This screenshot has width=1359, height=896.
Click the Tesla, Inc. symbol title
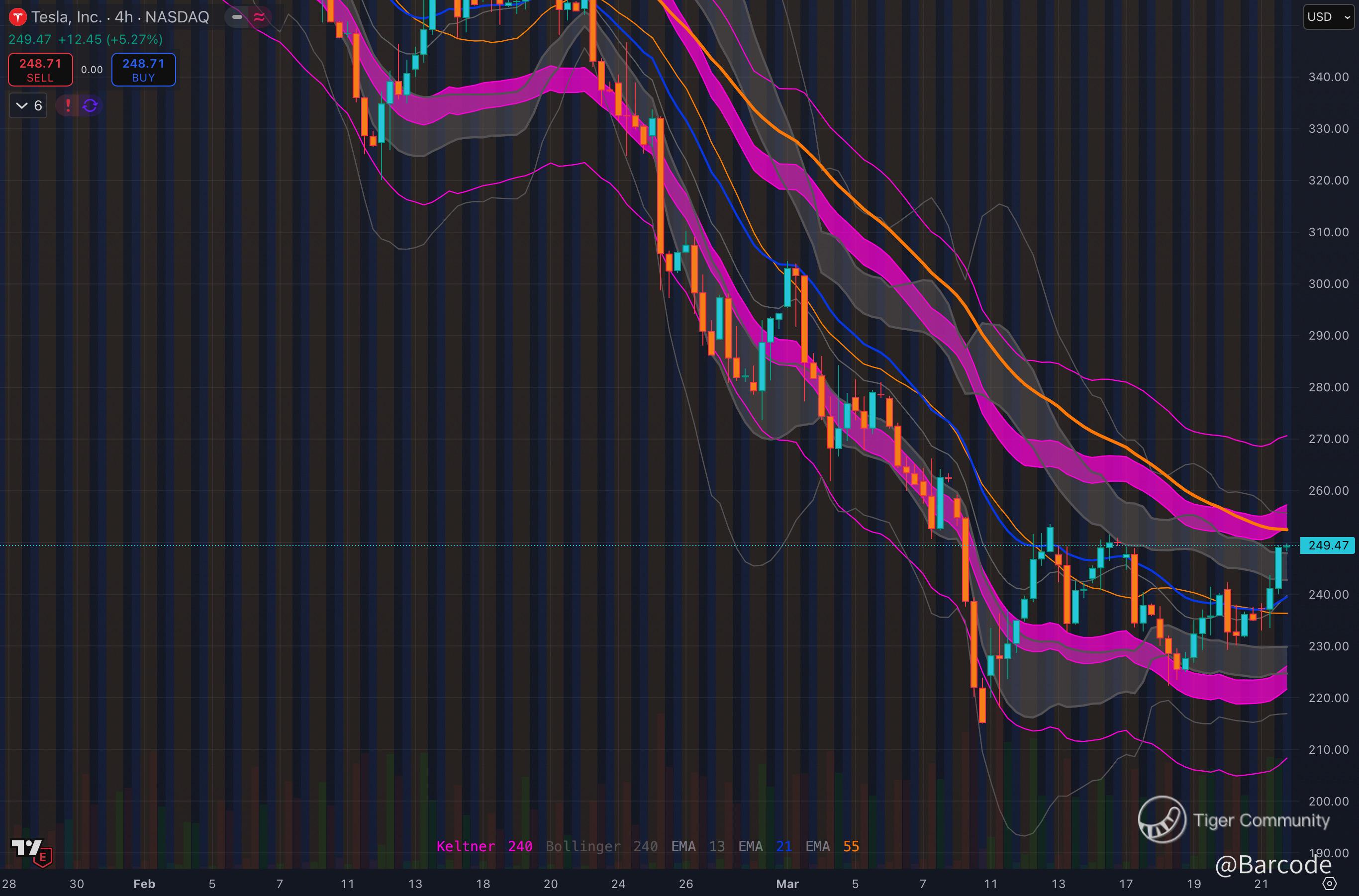point(66,17)
